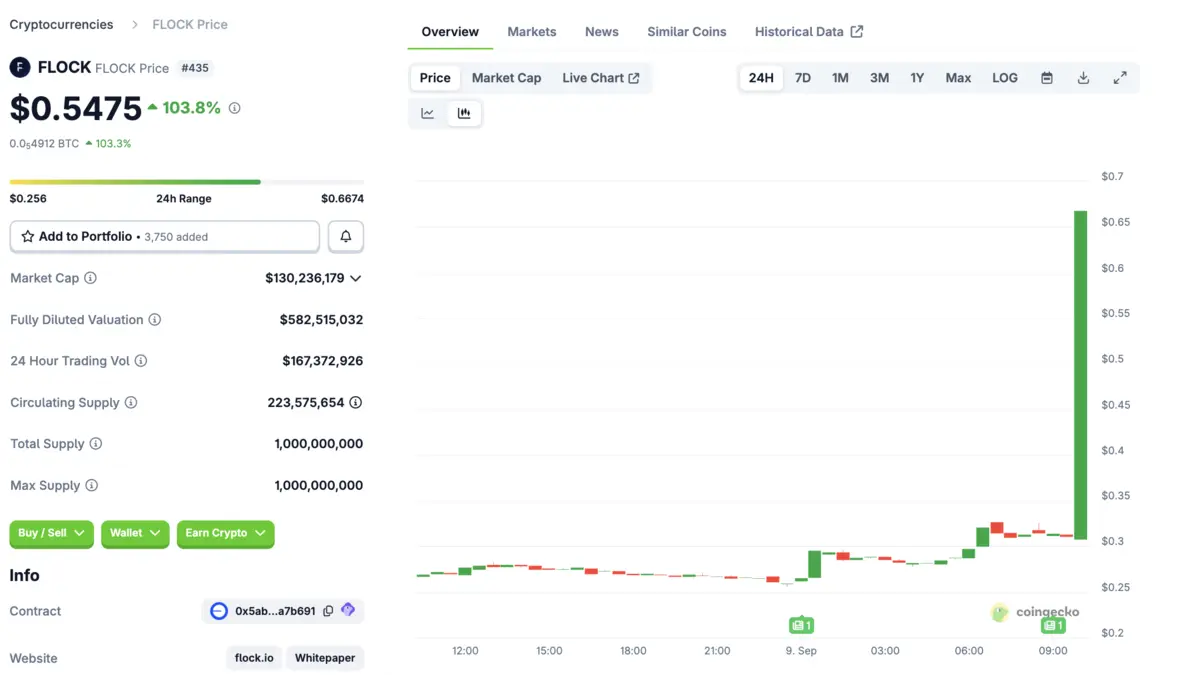Image resolution: width=1200 pixels, height=675 pixels.
Task: Open the Similar Coins tab
Action: click(686, 32)
